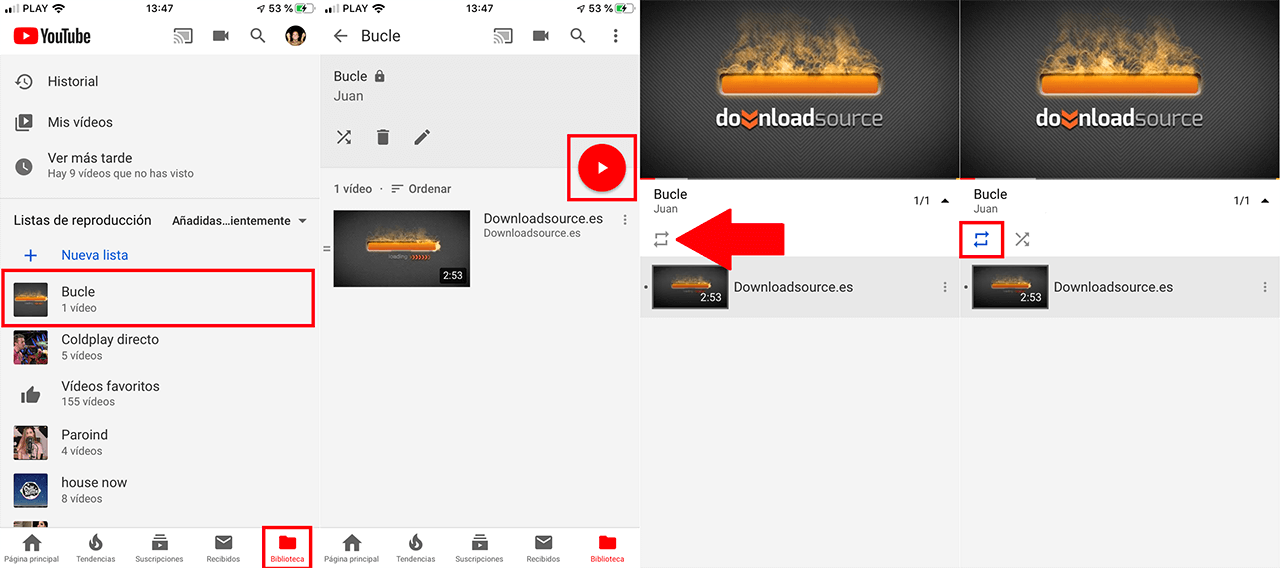Delete Bucle playlist with trash icon

(x=383, y=137)
